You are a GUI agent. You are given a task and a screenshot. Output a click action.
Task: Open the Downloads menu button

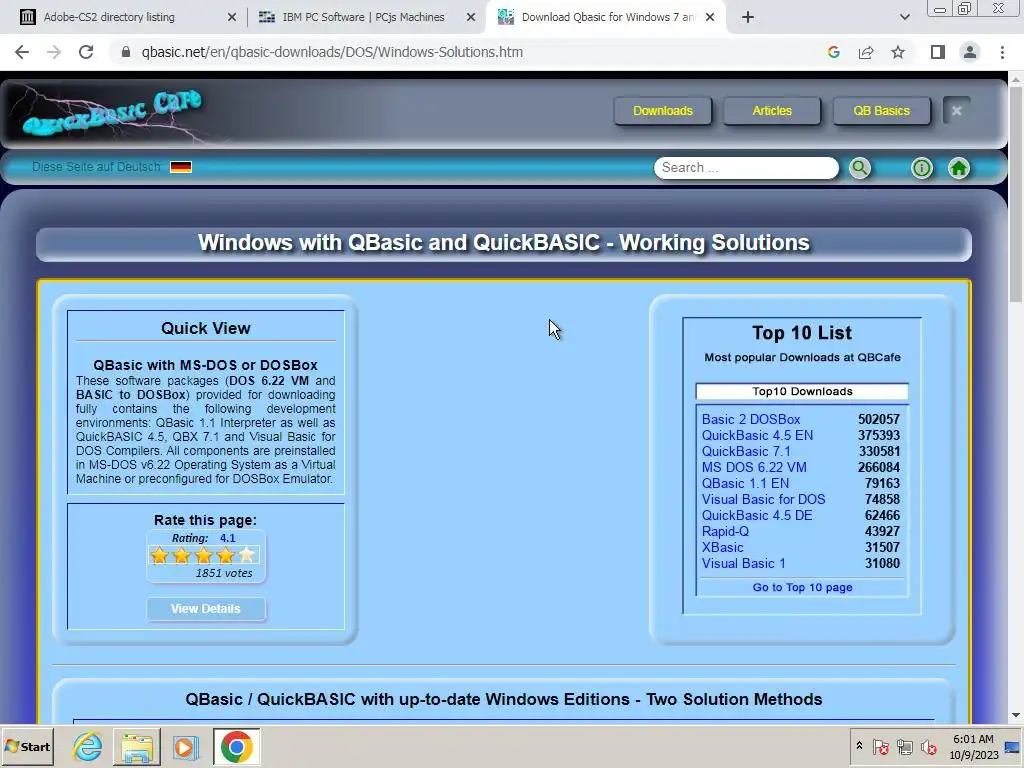(x=663, y=111)
